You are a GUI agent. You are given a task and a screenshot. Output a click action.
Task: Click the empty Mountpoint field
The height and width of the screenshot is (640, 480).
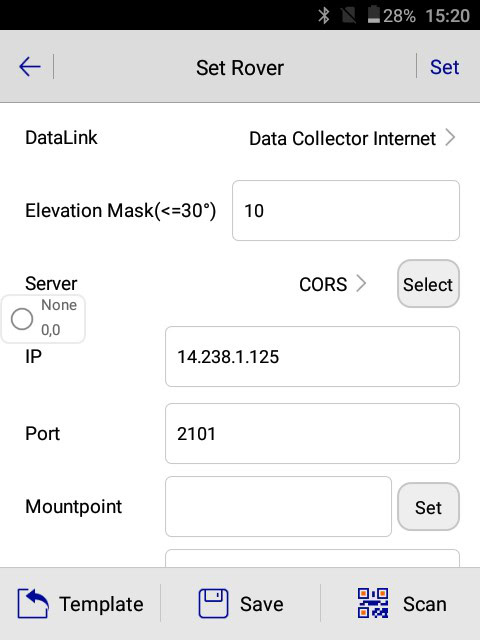pos(278,507)
